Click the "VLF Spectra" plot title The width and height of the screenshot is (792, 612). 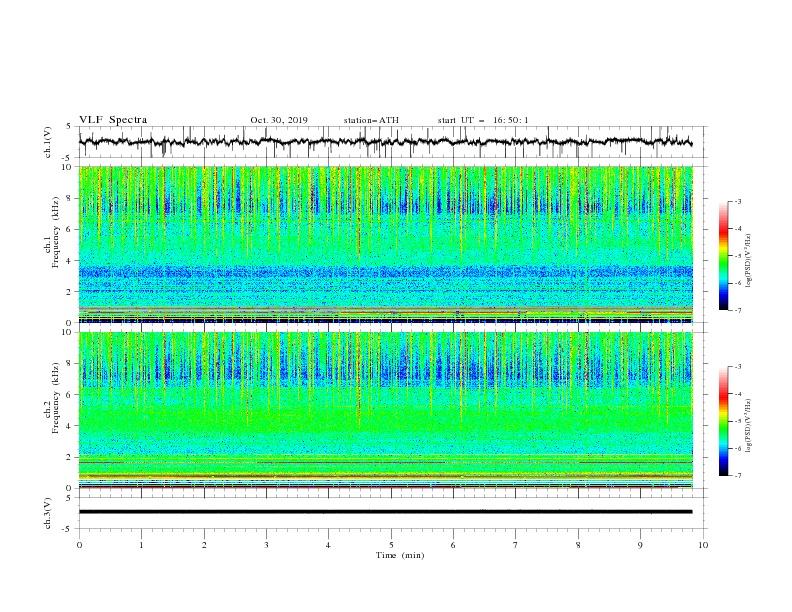pyautogui.click(x=113, y=120)
